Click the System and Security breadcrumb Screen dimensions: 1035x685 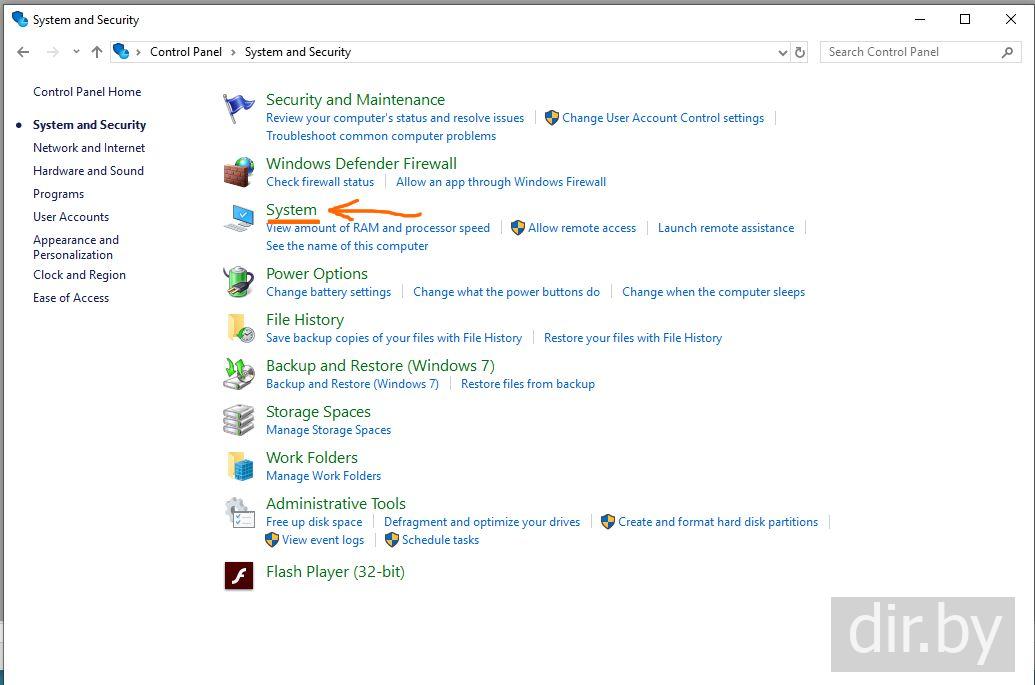click(298, 51)
